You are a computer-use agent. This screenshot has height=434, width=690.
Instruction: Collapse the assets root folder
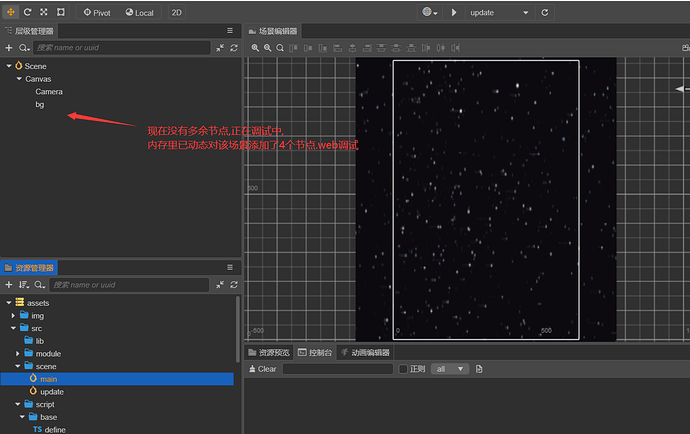(9, 302)
